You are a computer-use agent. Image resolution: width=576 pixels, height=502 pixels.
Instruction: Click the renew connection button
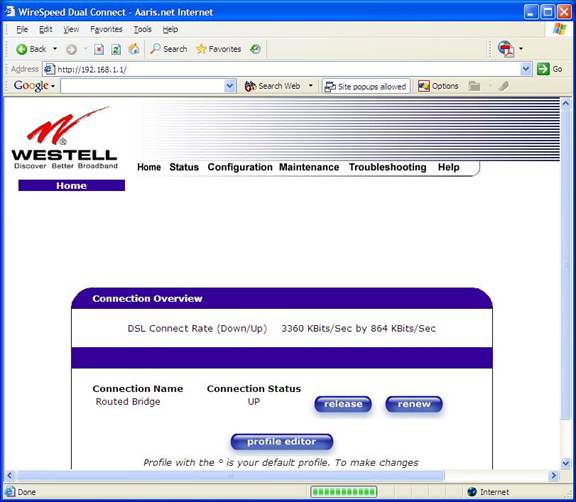pyautogui.click(x=414, y=404)
